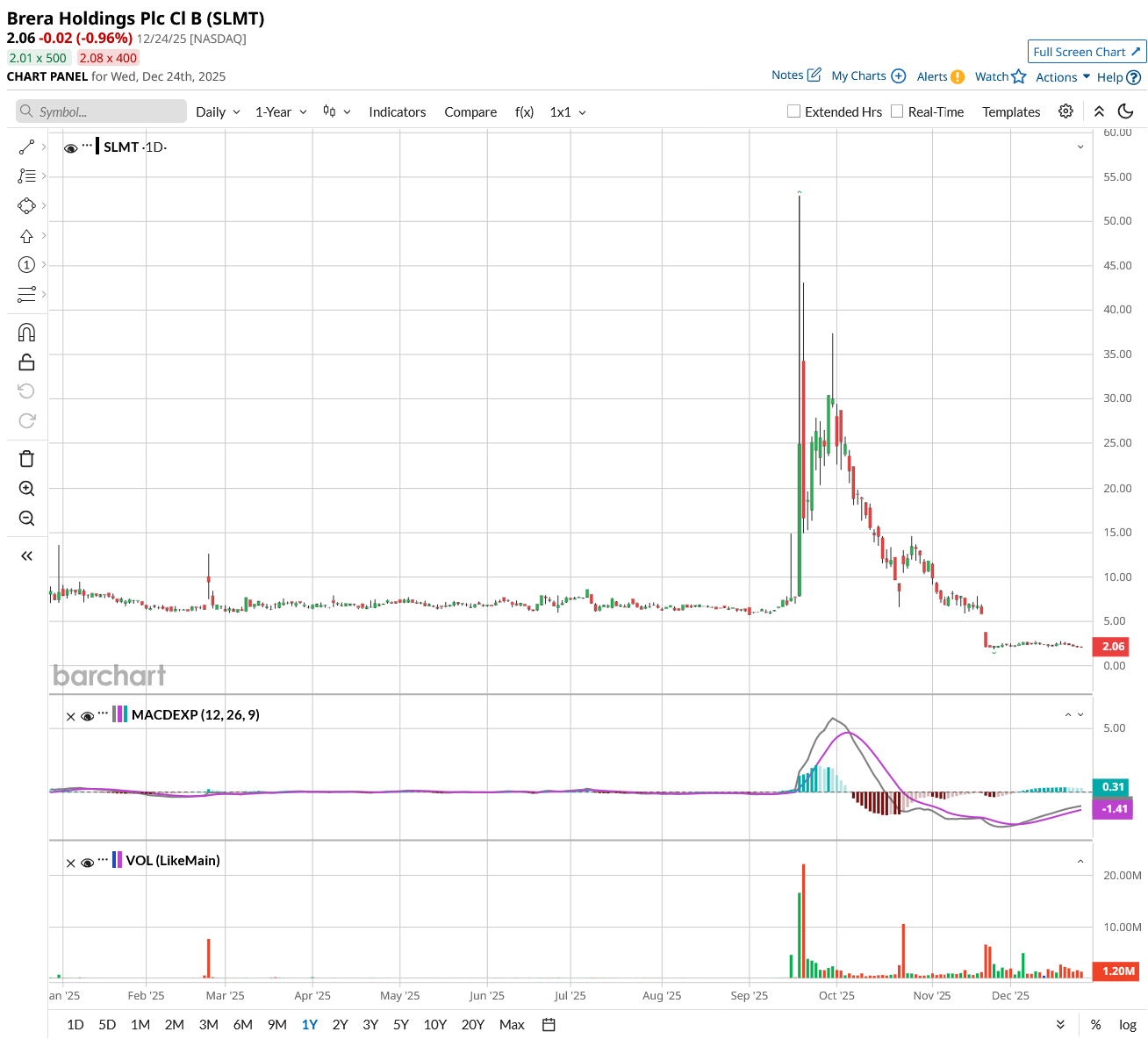Click the MACDEXP color swatches

119,714
